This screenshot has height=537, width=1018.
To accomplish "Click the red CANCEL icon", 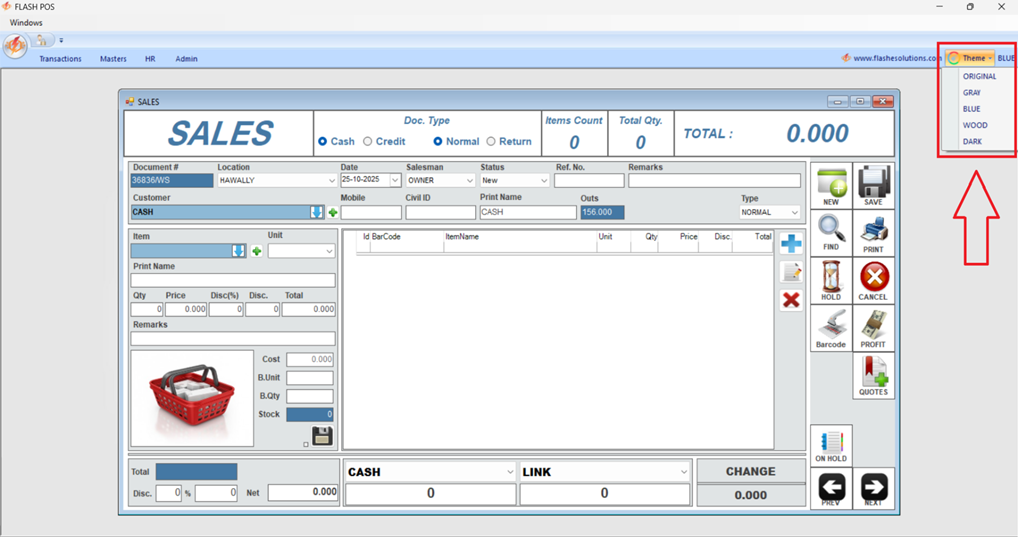I will (873, 280).
